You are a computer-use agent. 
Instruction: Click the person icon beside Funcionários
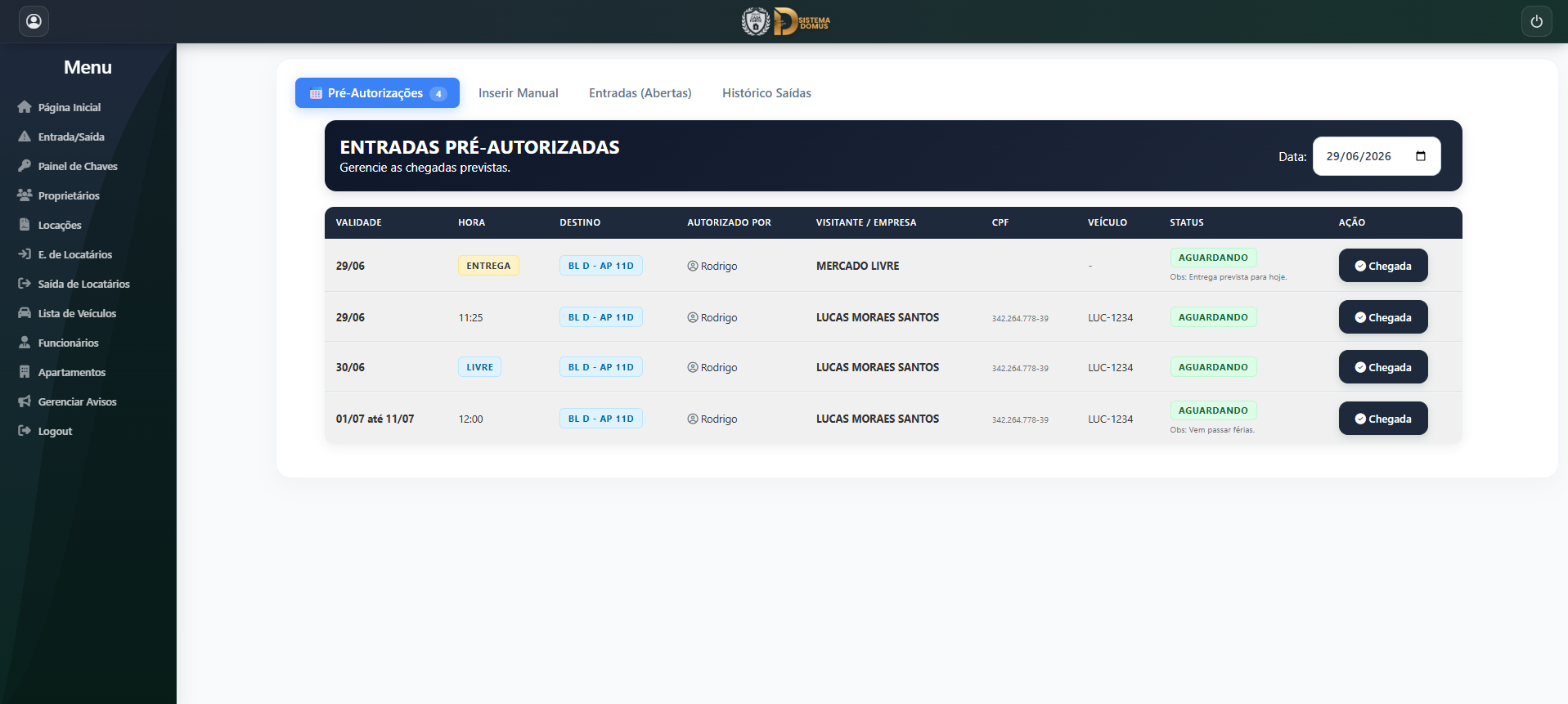25,343
